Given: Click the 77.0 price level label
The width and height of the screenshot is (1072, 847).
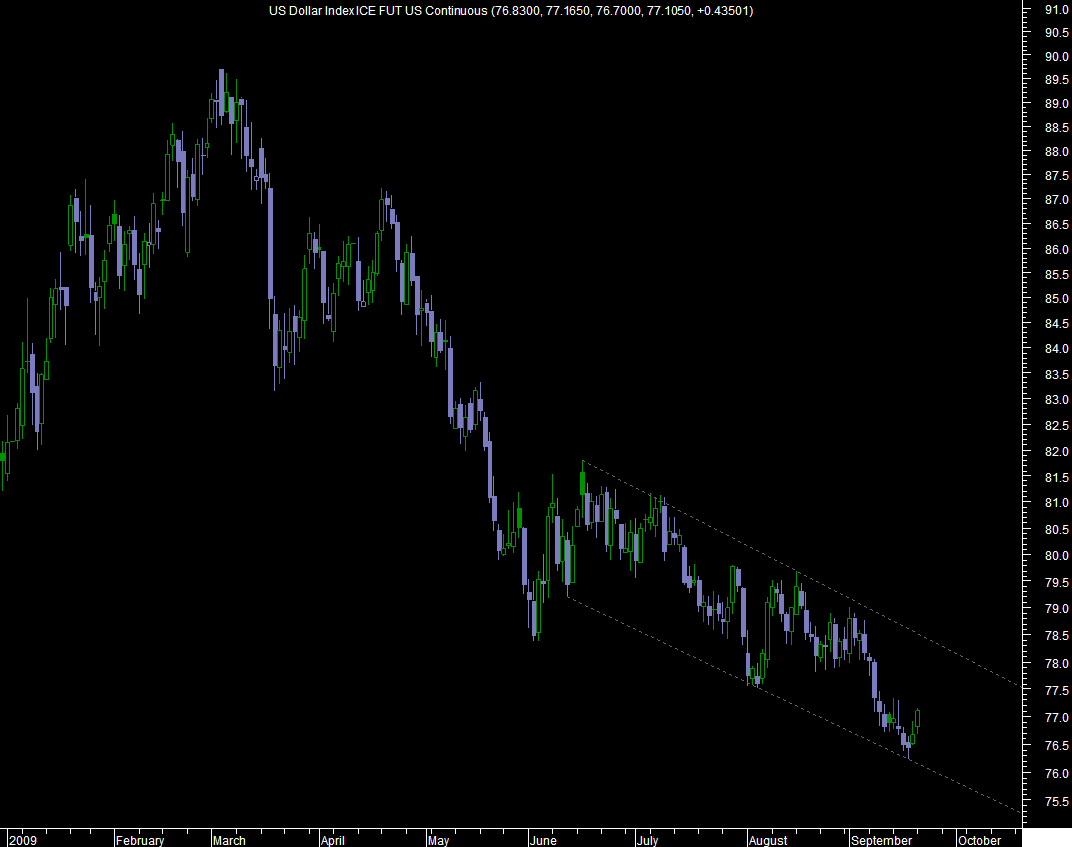Looking at the screenshot, I should click(x=1056, y=717).
